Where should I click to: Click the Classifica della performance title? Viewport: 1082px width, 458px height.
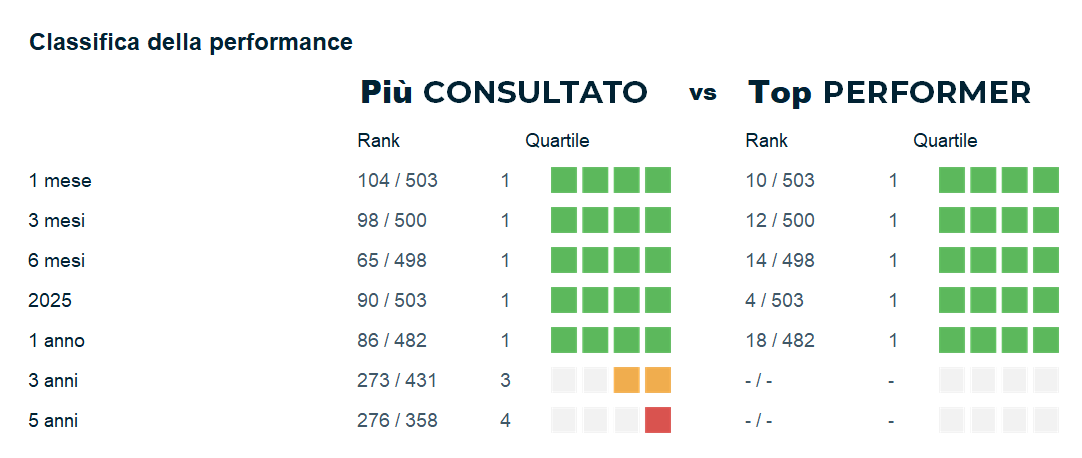(x=191, y=42)
